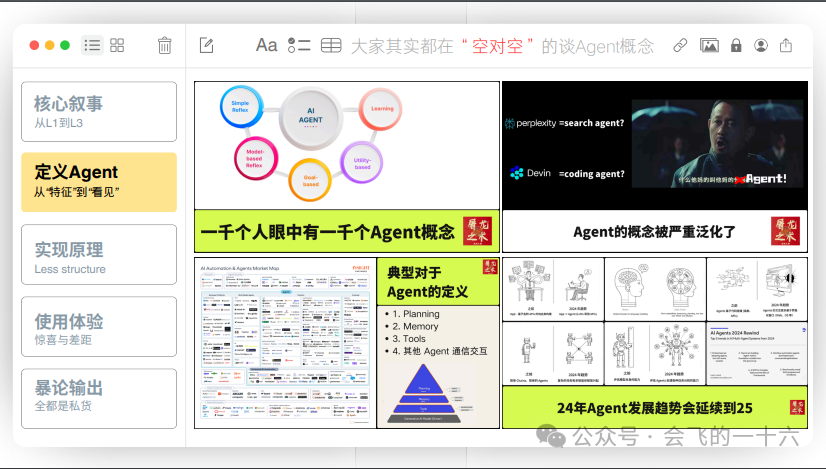Click the Devin logo text
Image resolution: width=826 pixels, height=469 pixels.
(x=530, y=173)
